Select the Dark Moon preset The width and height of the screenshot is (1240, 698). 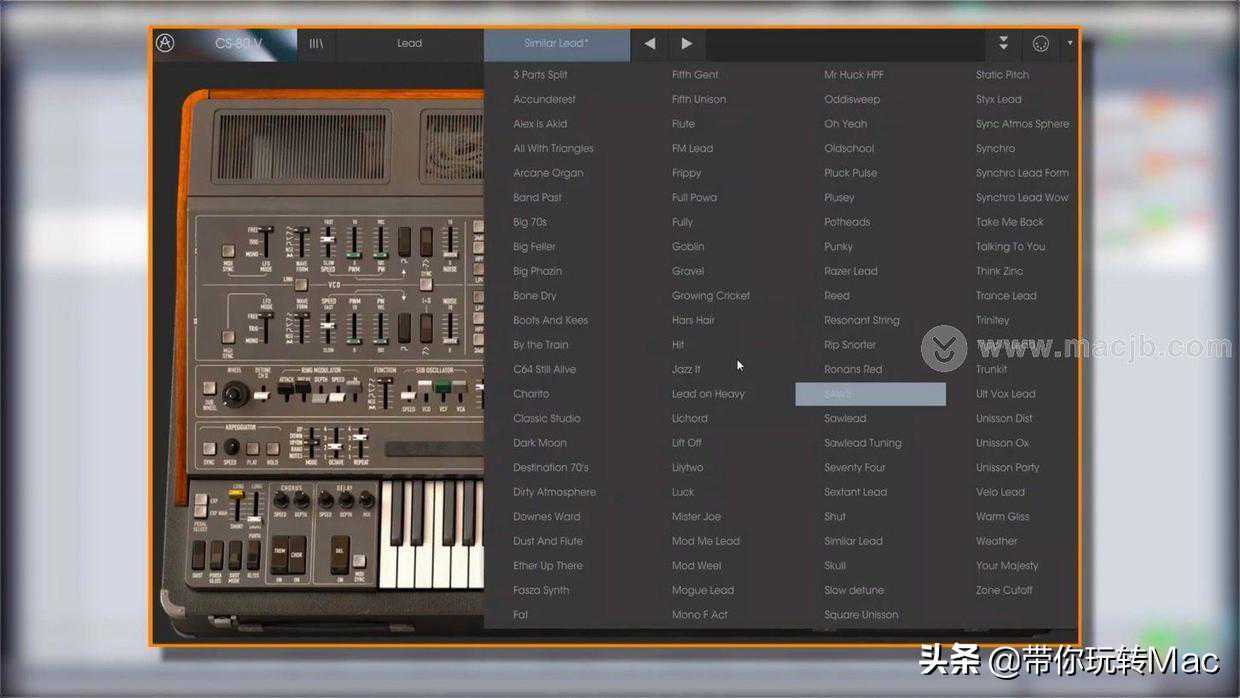click(539, 443)
